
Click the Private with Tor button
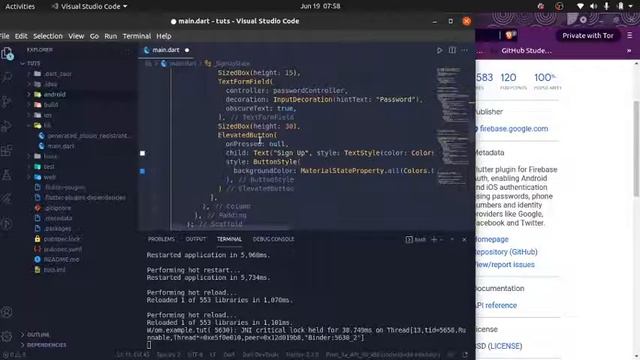click(x=588, y=36)
